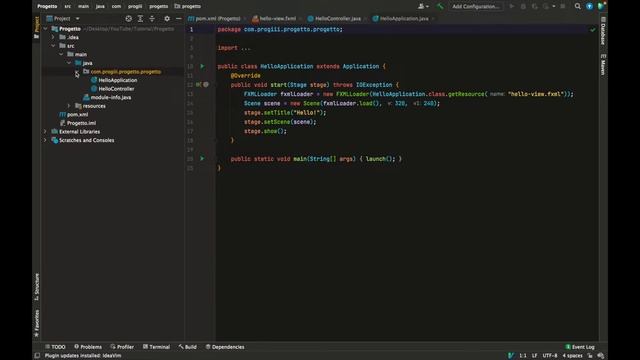Click the UTF-8 encoding in status bar
Viewport: 640px width, 360px height.
coord(549,356)
